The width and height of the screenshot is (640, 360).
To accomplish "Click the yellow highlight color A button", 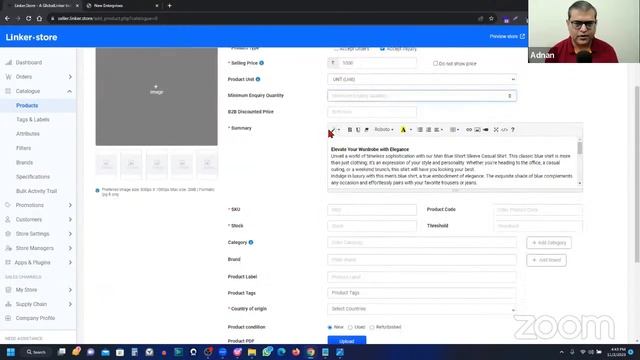I will pyautogui.click(x=403, y=130).
